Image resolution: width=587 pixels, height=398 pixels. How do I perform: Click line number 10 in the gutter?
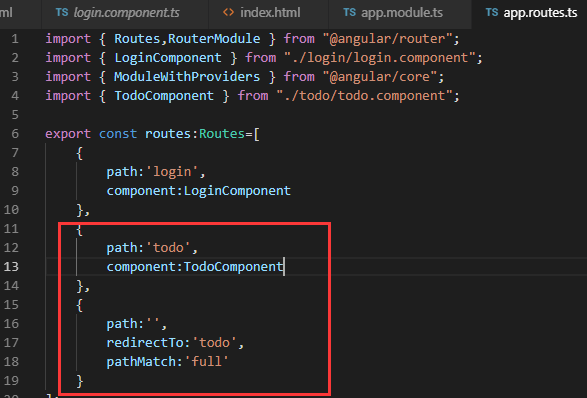tap(11, 210)
